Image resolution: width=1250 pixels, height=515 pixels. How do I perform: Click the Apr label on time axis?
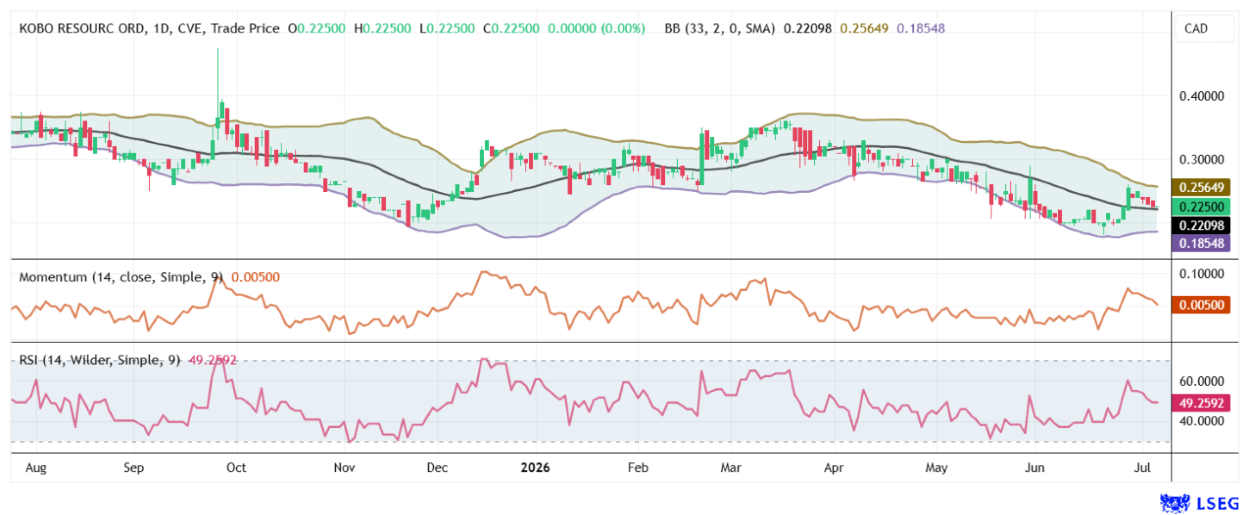pos(834,467)
